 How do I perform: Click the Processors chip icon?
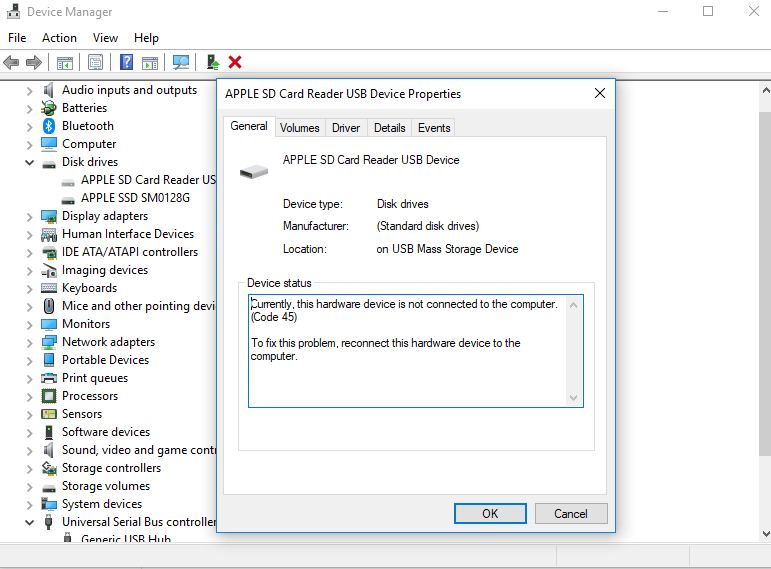click(49, 396)
